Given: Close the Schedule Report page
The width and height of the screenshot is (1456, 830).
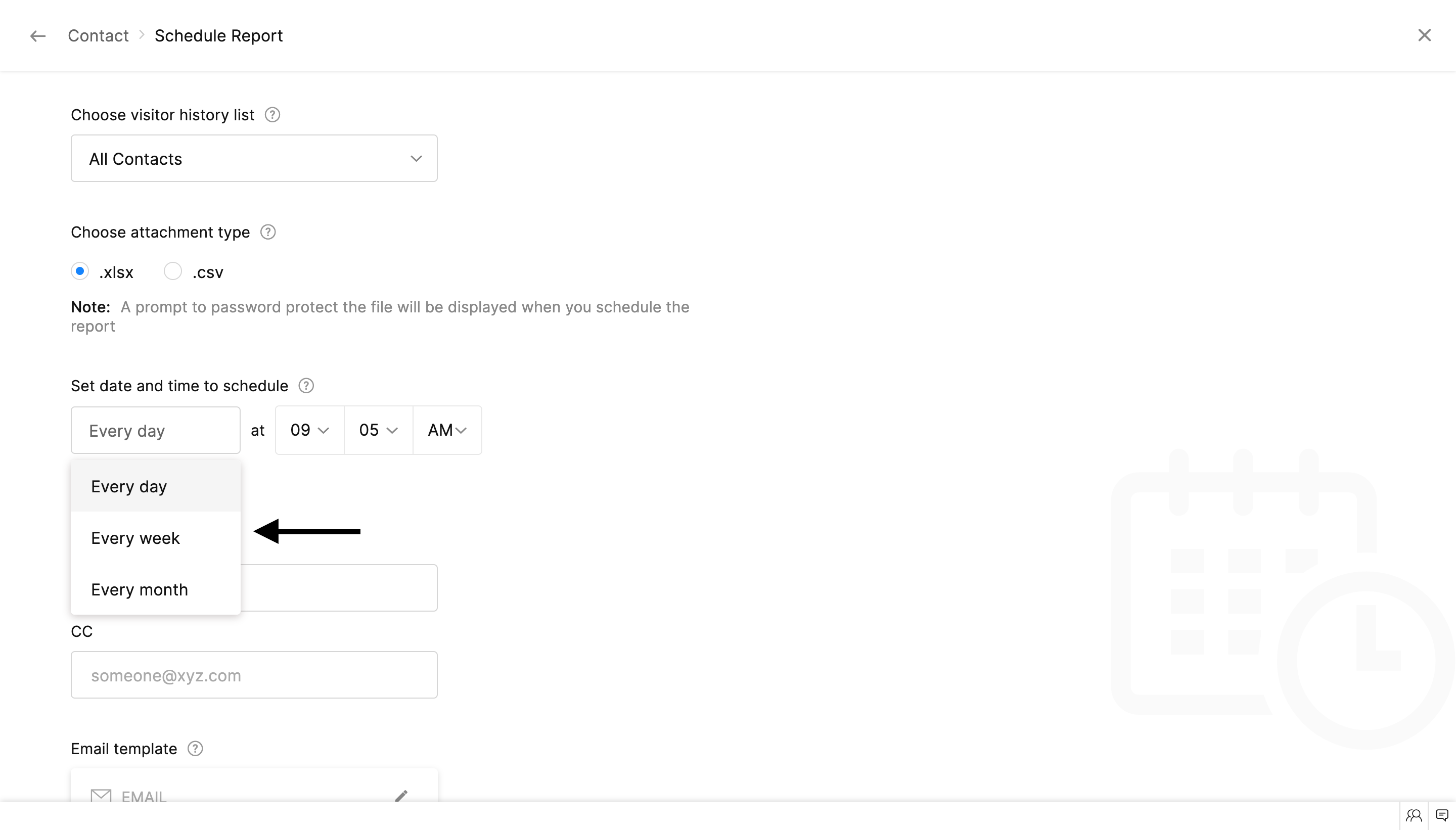Looking at the screenshot, I should 1424,35.
